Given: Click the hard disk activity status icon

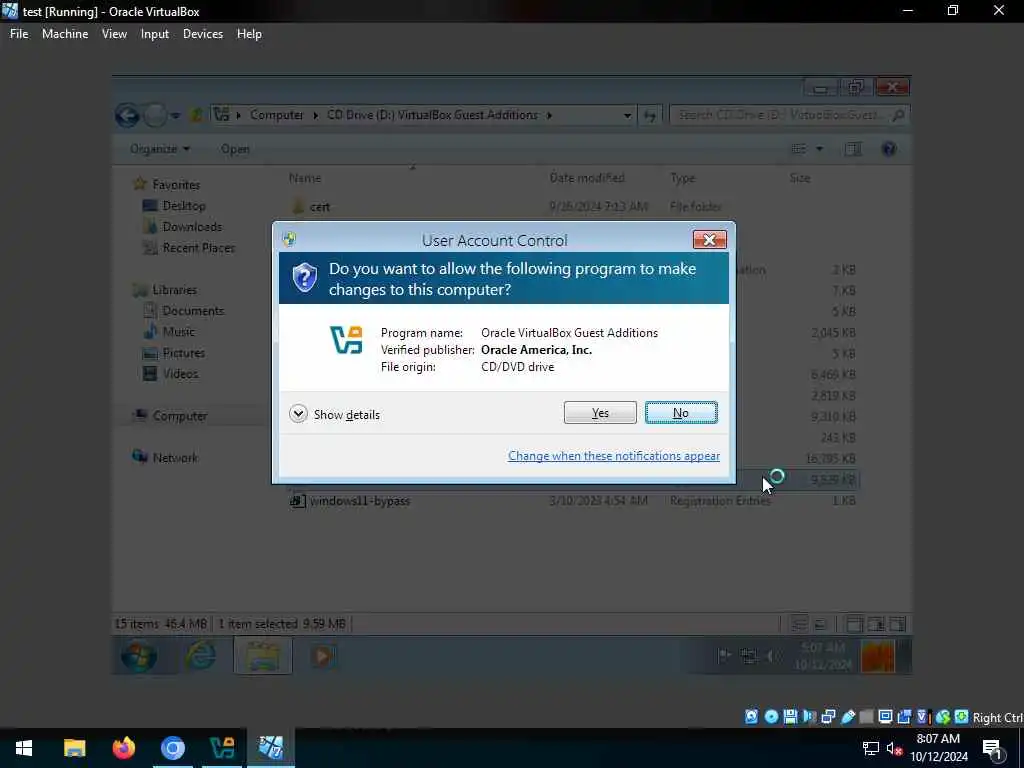Looking at the screenshot, I should (x=752, y=716).
